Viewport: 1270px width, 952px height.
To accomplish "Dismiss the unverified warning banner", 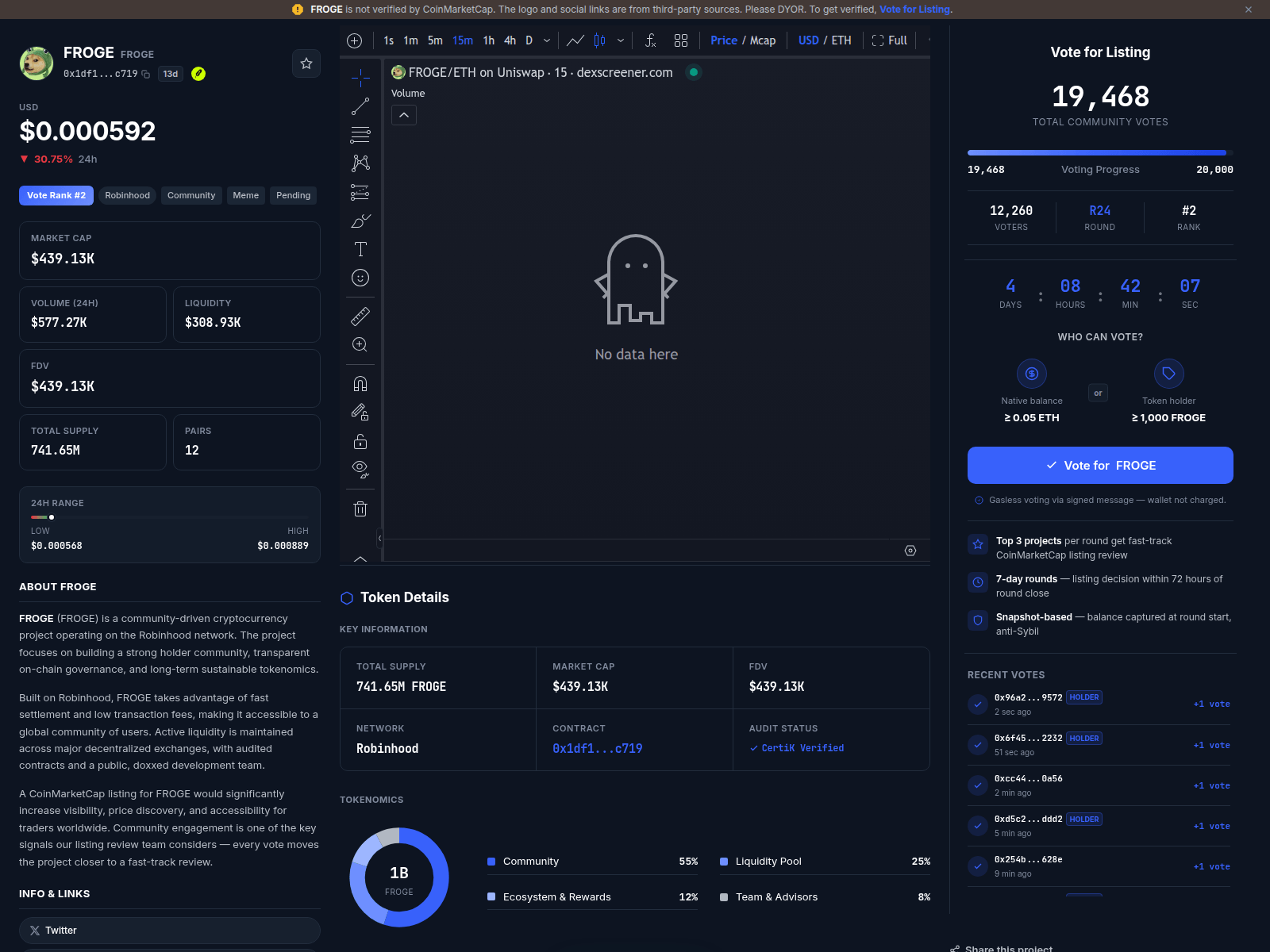I will [x=1249, y=10].
